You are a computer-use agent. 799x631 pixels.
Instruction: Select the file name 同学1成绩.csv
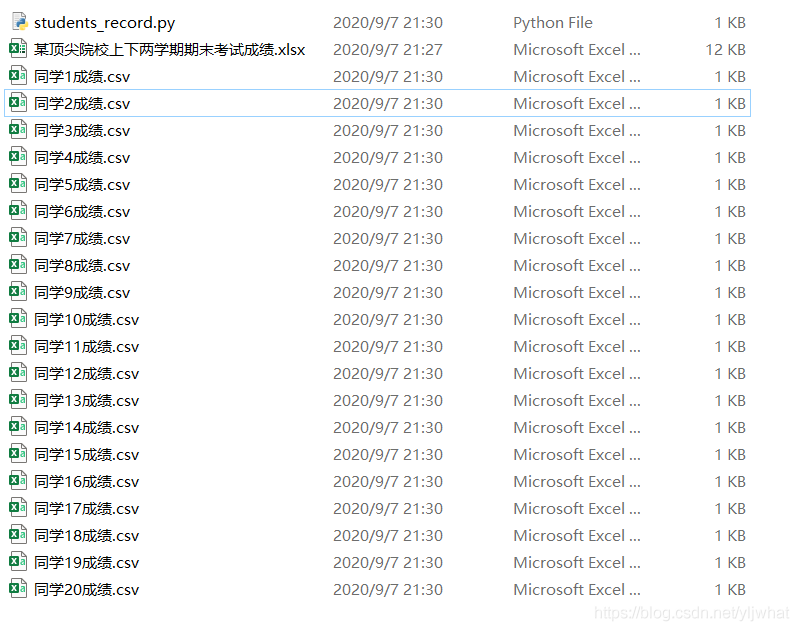click(x=82, y=77)
